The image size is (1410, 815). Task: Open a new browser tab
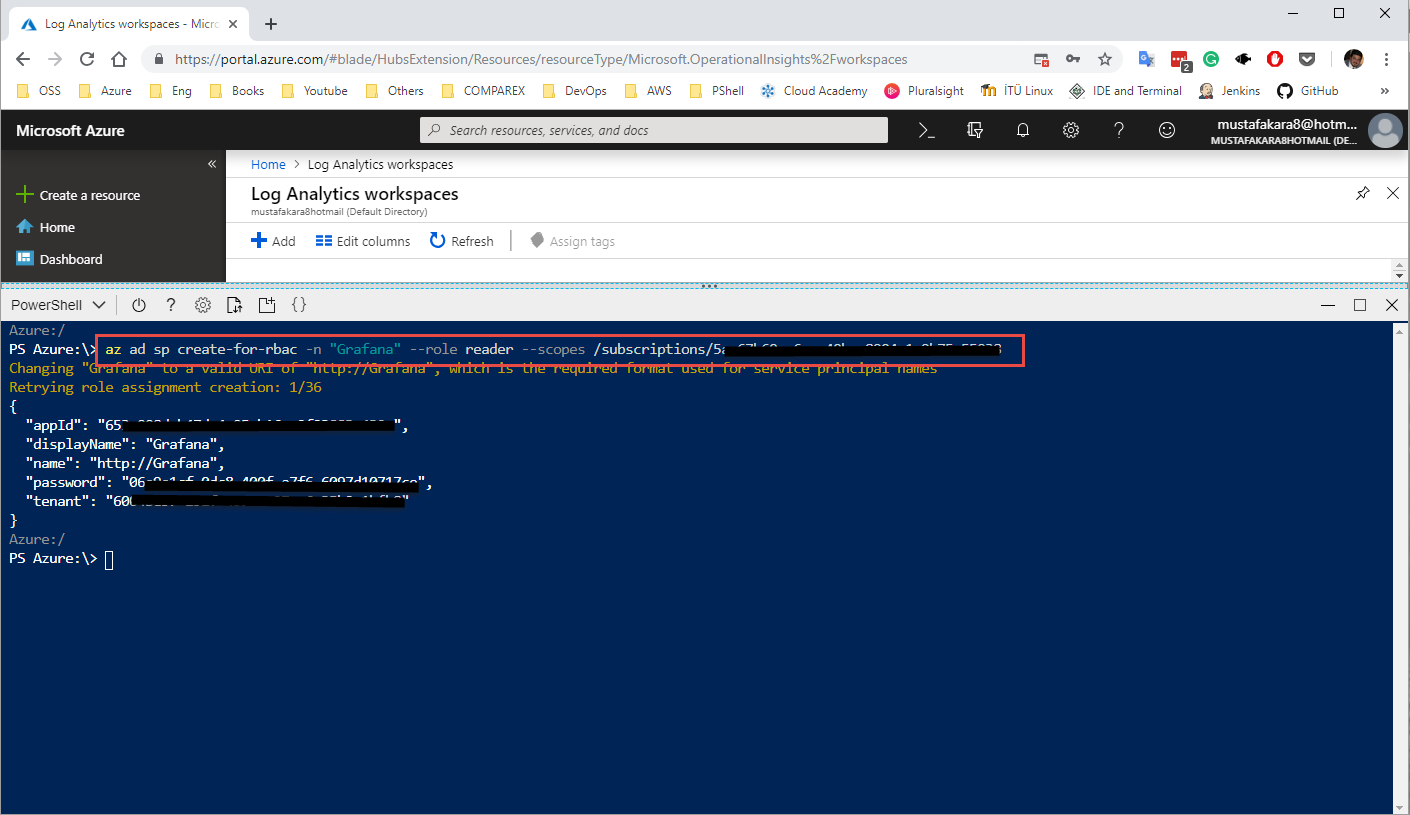(270, 24)
